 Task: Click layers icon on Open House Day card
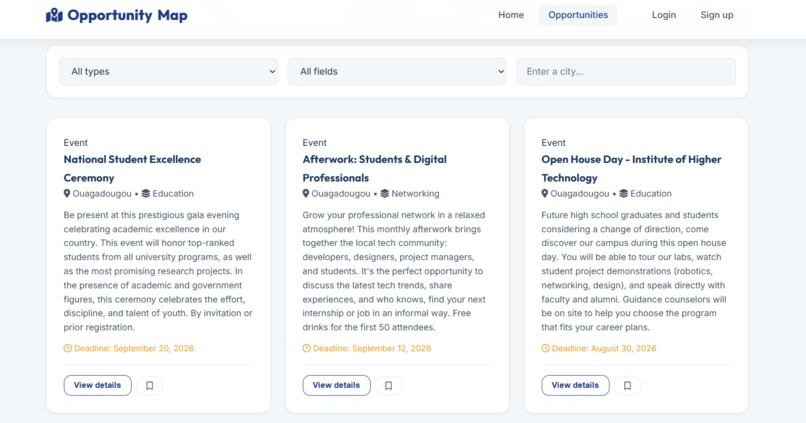pos(624,194)
